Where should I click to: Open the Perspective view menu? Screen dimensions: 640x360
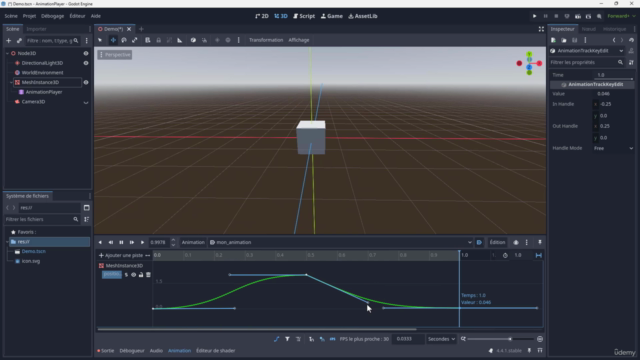click(x=115, y=55)
